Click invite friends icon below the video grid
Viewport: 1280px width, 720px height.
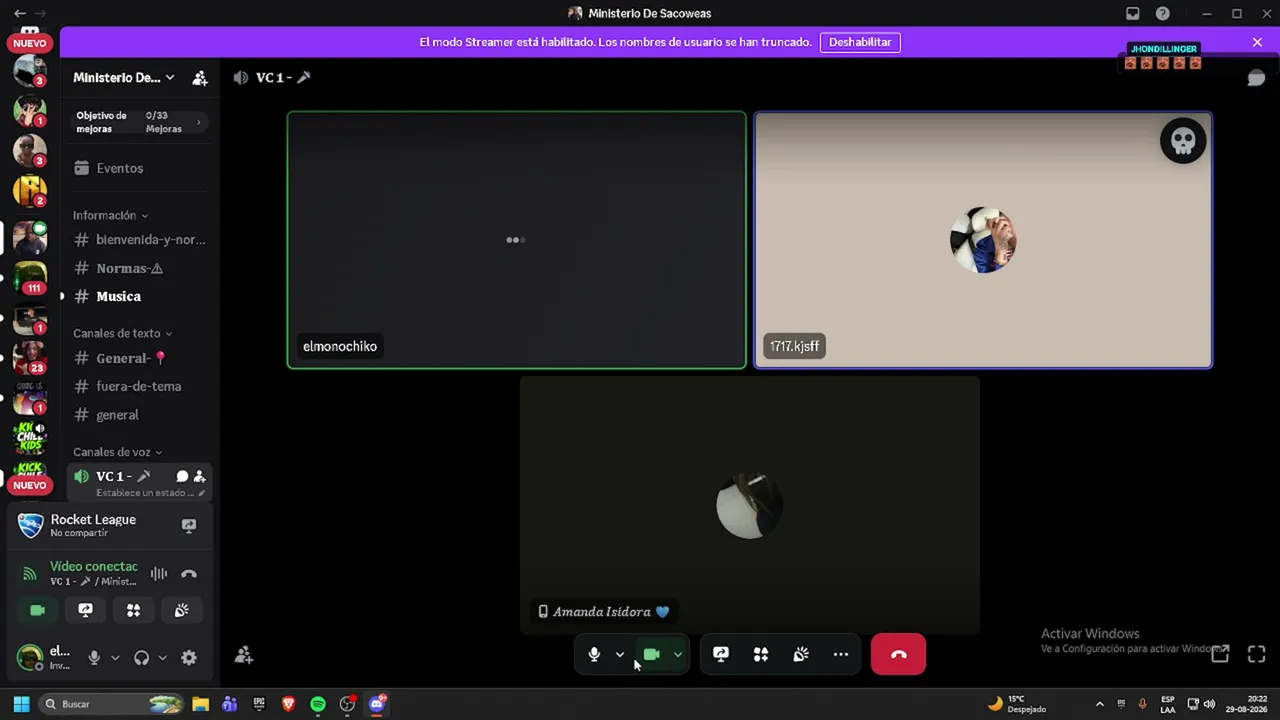[x=243, y=655]
